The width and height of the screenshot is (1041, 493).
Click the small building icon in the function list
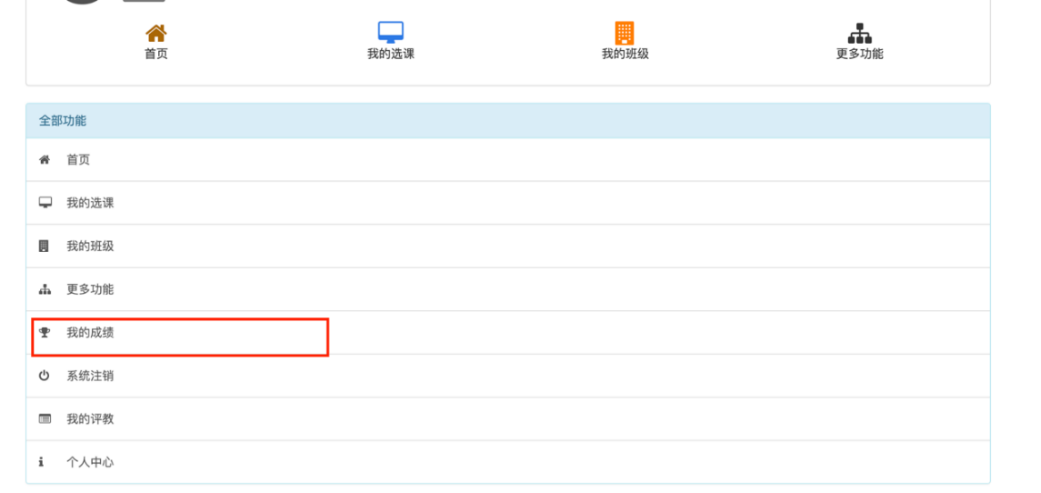tap(44, 246)
